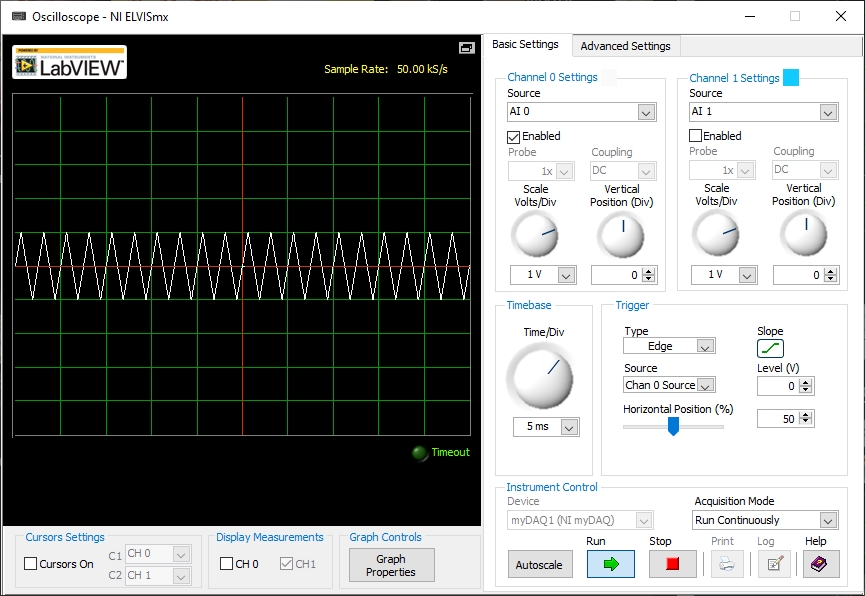Open the trigger Type Edge dropdown

pyautogui.click(x=669, y=346)
